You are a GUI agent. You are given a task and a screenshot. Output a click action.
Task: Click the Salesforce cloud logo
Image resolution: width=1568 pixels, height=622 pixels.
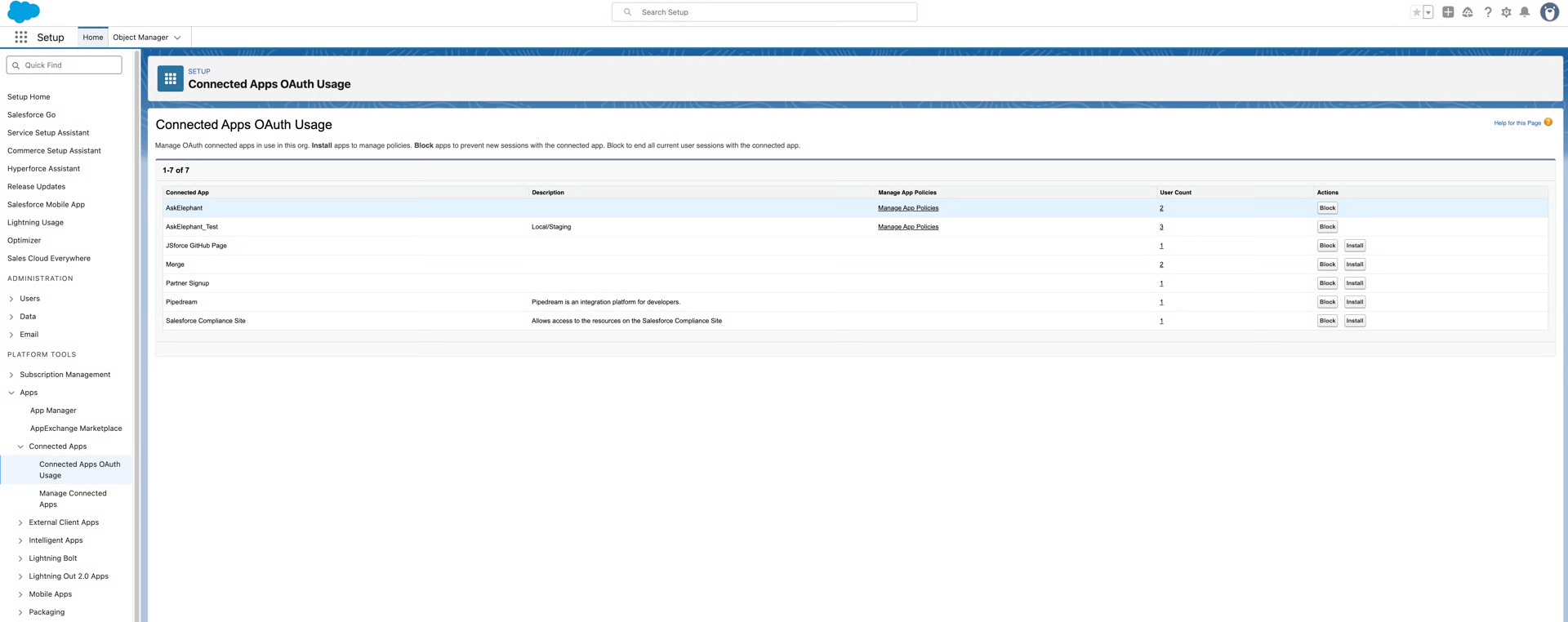(x=24, y=12)
